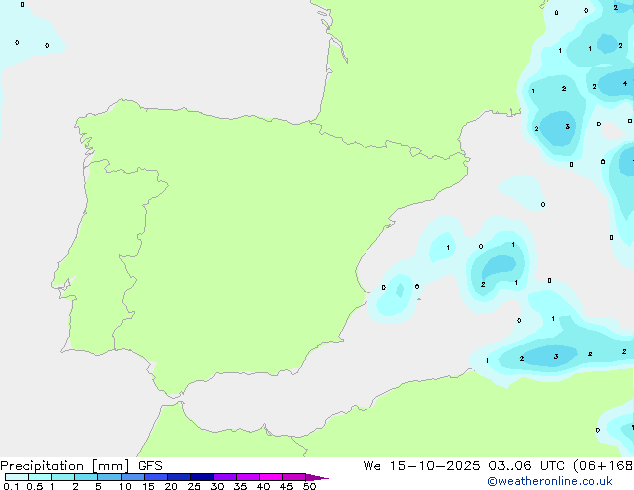634x490 pixels.
Task: Click the over-50 arrow tip of the legend
Action: point(317,477)
